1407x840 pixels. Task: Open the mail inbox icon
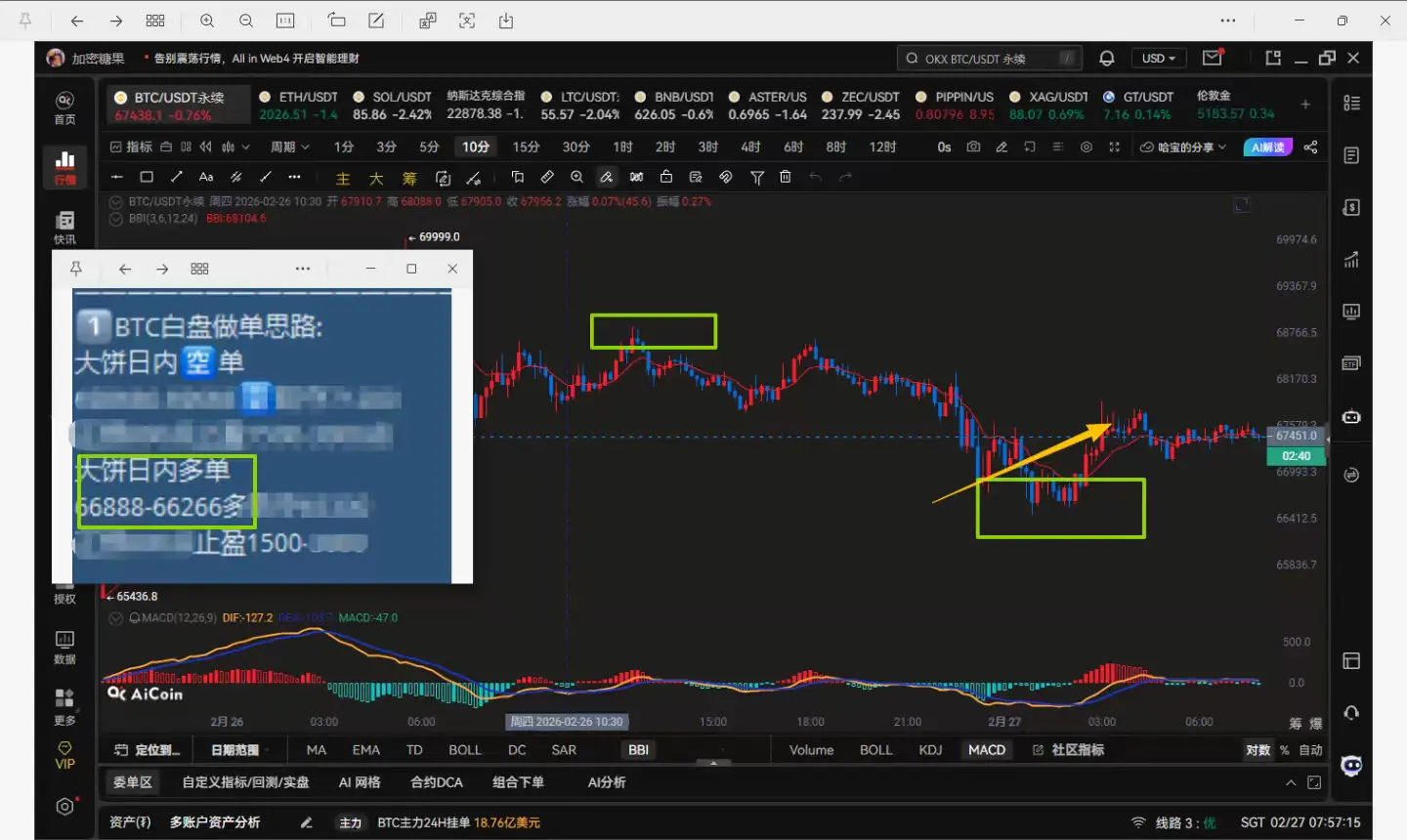pyautogui.click(x=1213, y=59)
